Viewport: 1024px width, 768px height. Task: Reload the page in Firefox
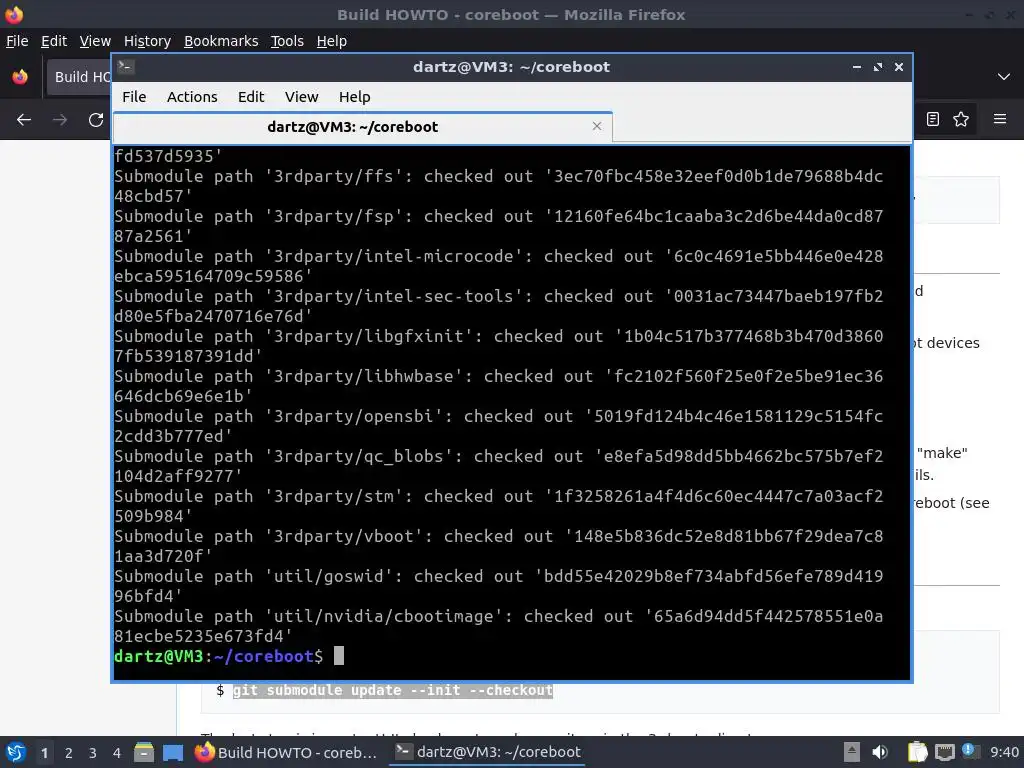pos(96,120)
